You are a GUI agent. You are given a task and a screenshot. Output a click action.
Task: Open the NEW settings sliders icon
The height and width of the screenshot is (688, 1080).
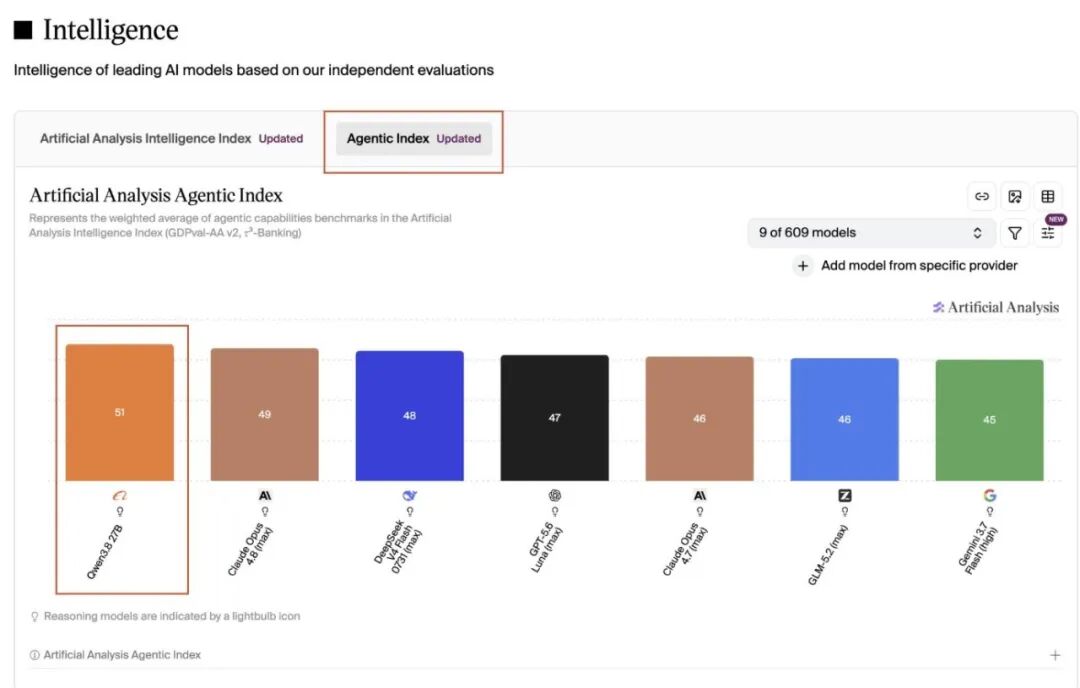point(1048,233)
